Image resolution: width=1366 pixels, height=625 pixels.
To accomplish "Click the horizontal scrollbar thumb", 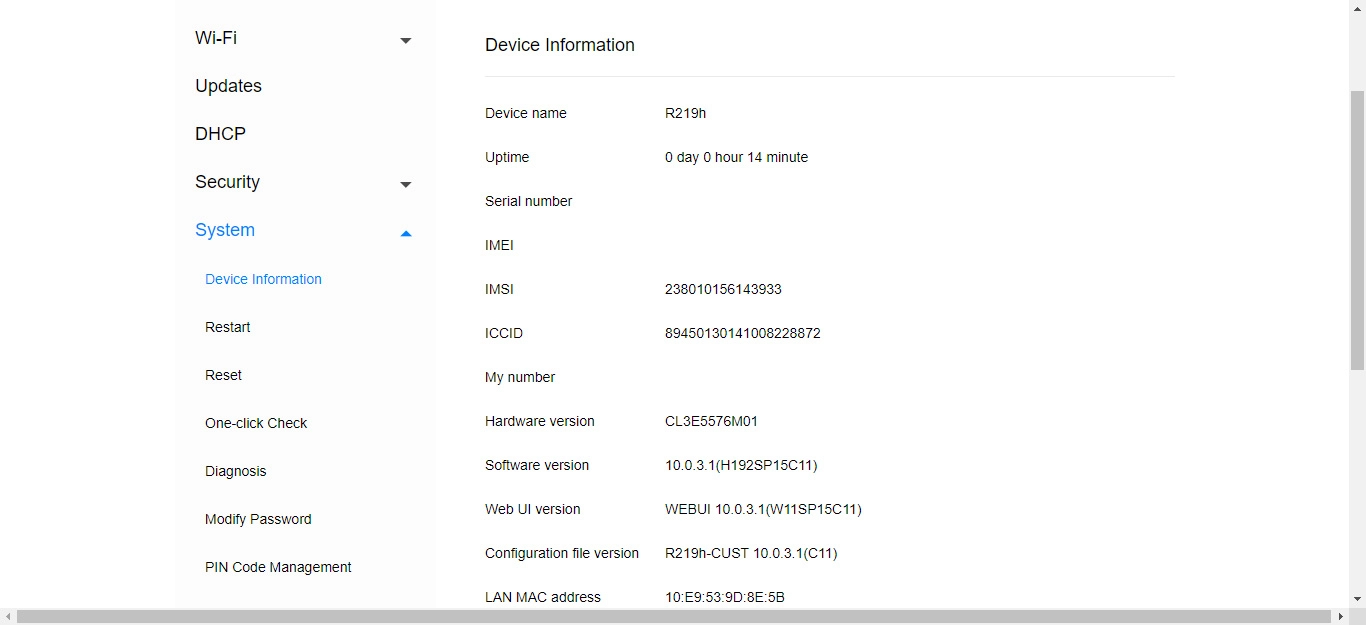I will (x=670, y=617).
